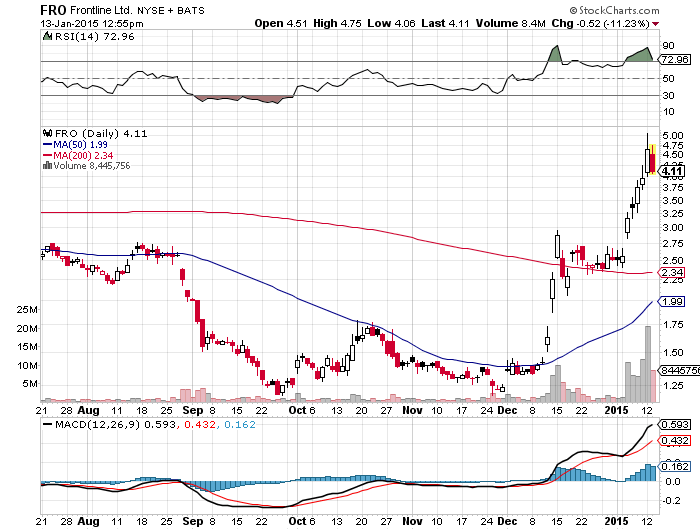Click the Low 4.06 value
Viewport: 700px width, 530px height.
click(392, 24)
